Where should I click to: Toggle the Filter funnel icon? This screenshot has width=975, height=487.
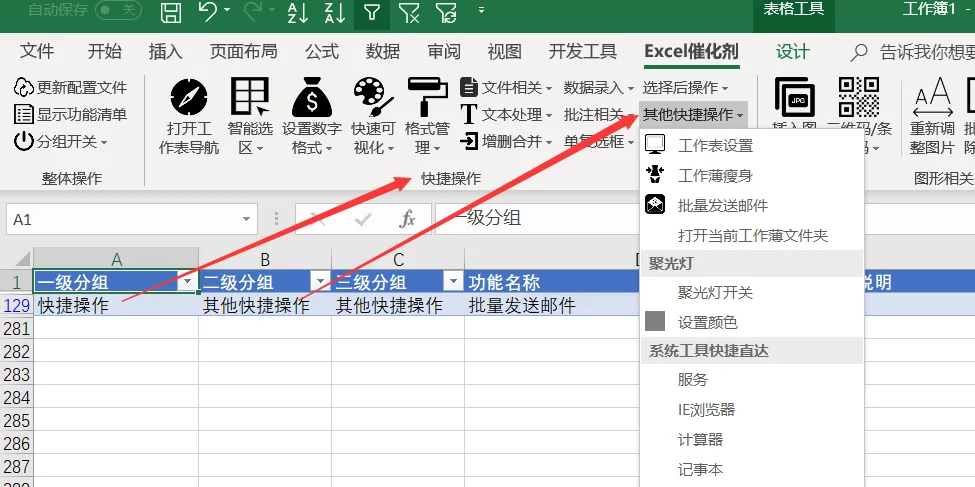coord(372,12)
